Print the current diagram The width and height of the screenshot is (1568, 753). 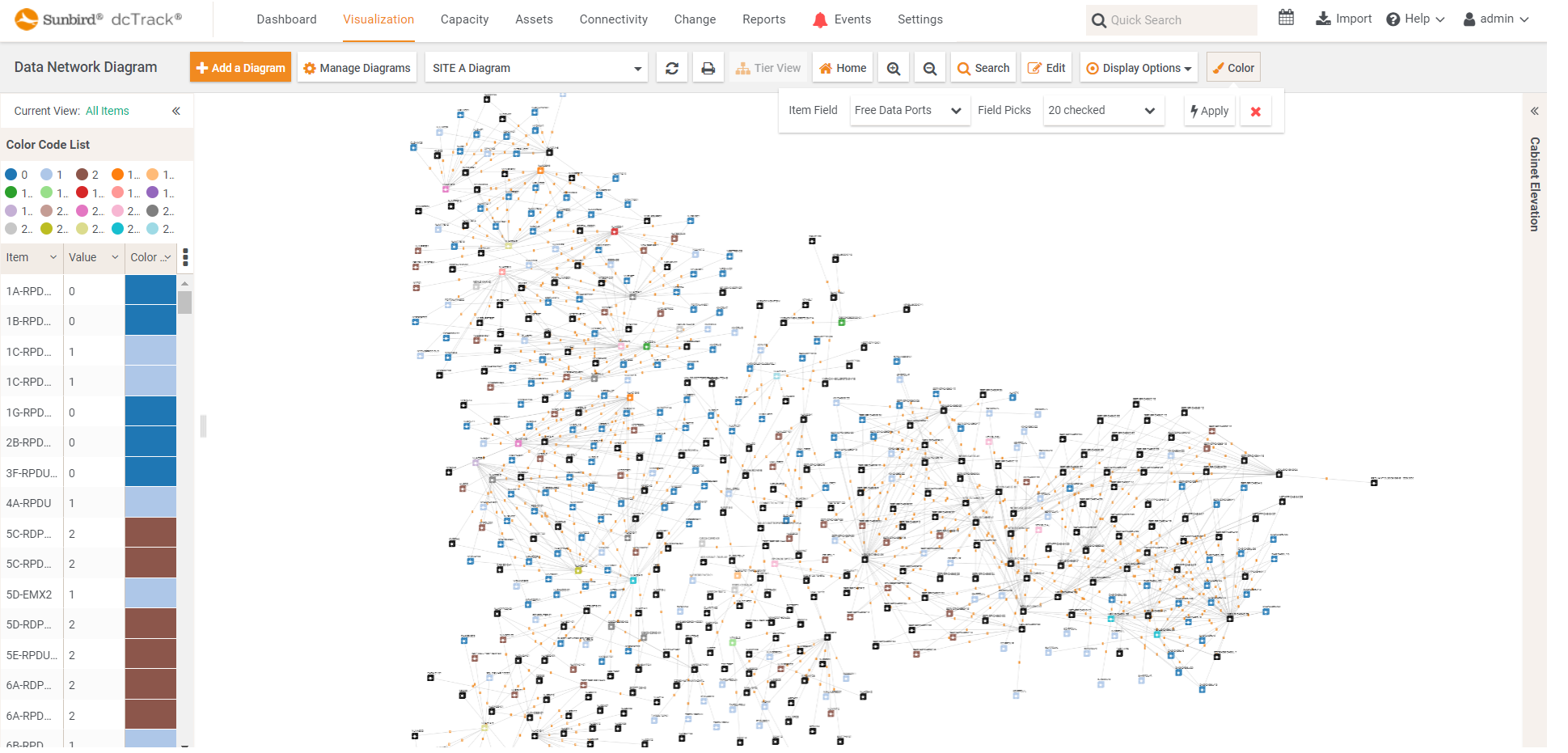tap(708, 68)
